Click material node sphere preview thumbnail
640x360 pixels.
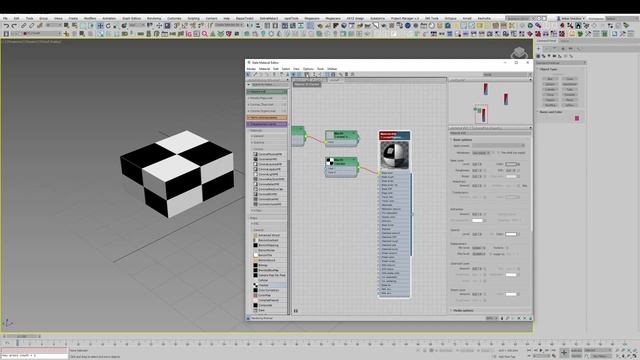(394, 155)
